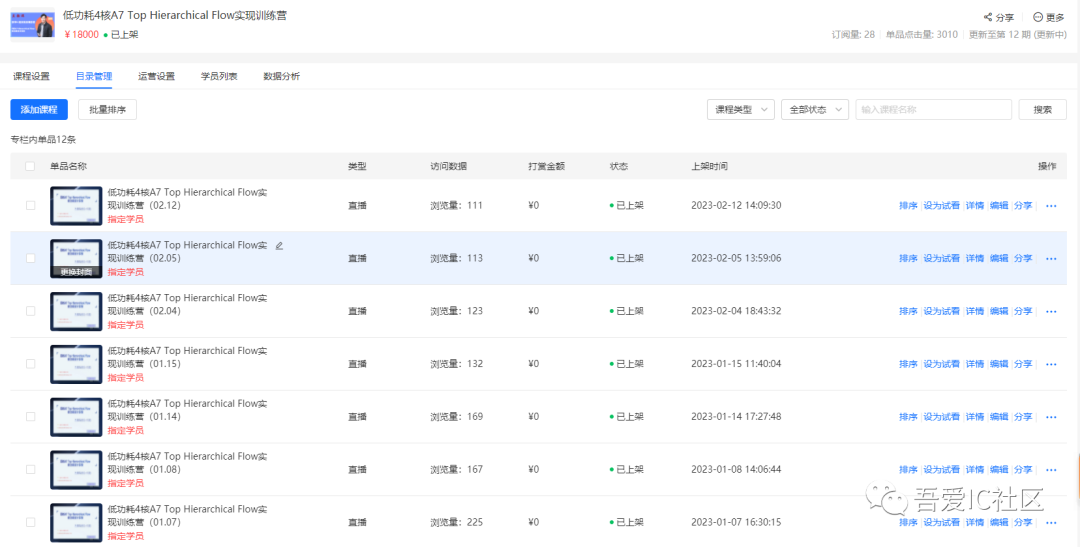Screen dimensions: 1080x547
Task: Open the 更多 (more) icon menu
Action: click(x=1037, y=17)
